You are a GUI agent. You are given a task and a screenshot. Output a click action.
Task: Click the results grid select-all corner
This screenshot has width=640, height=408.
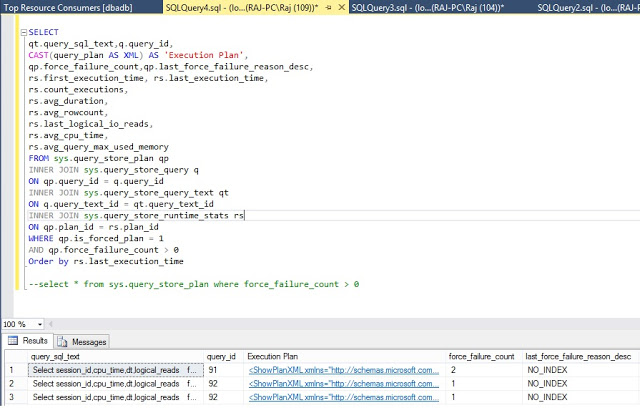(12, 356)
